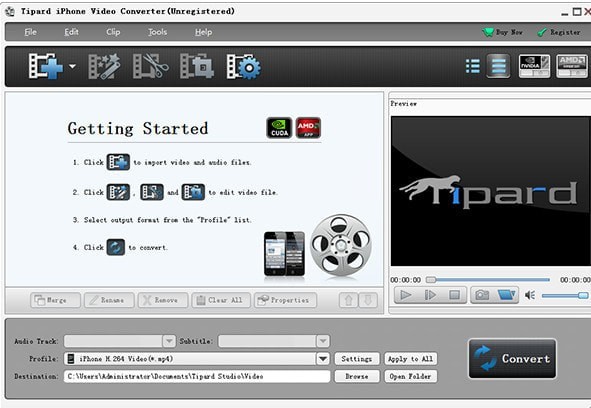This screenshot has height=408, width=591.
Task: Toggle NVIDIA CUDA acceleration button
Action: point(534,66)
